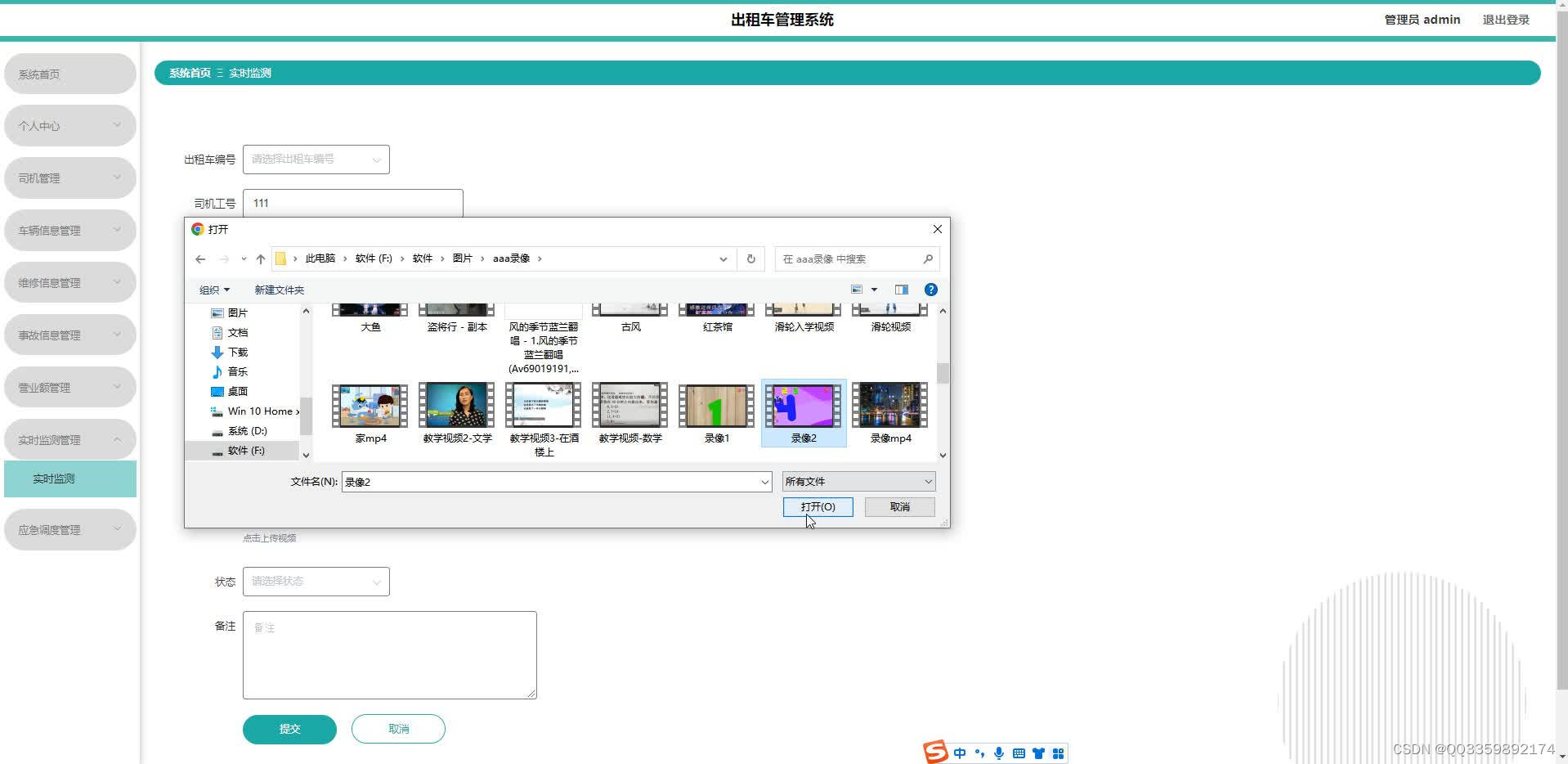Open recent locations dropdown arrow
The height and width of the screenshot is (764, 1568).
point(244,259)
